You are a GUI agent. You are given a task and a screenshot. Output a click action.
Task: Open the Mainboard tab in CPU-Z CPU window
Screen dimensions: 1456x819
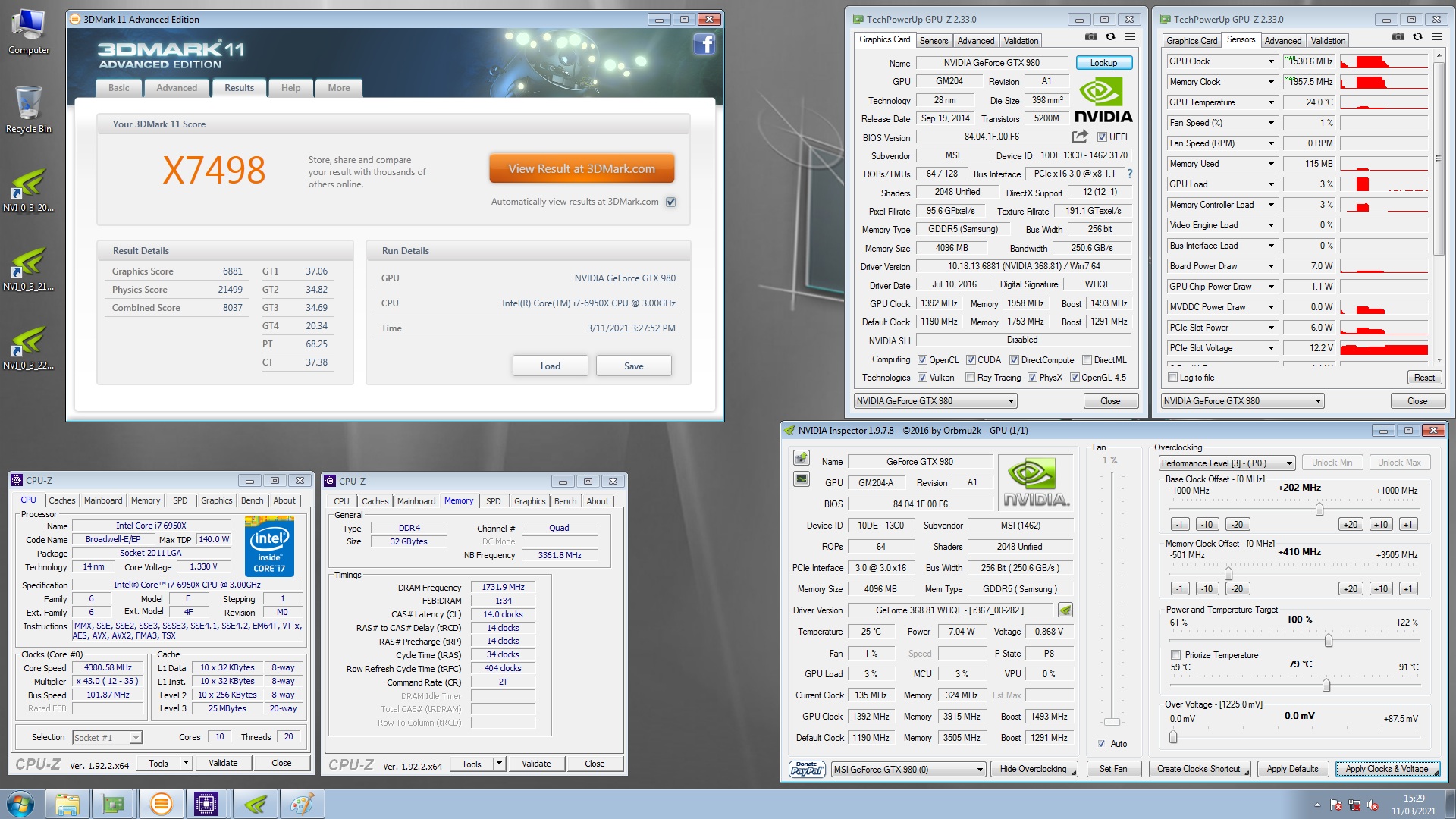103,500
